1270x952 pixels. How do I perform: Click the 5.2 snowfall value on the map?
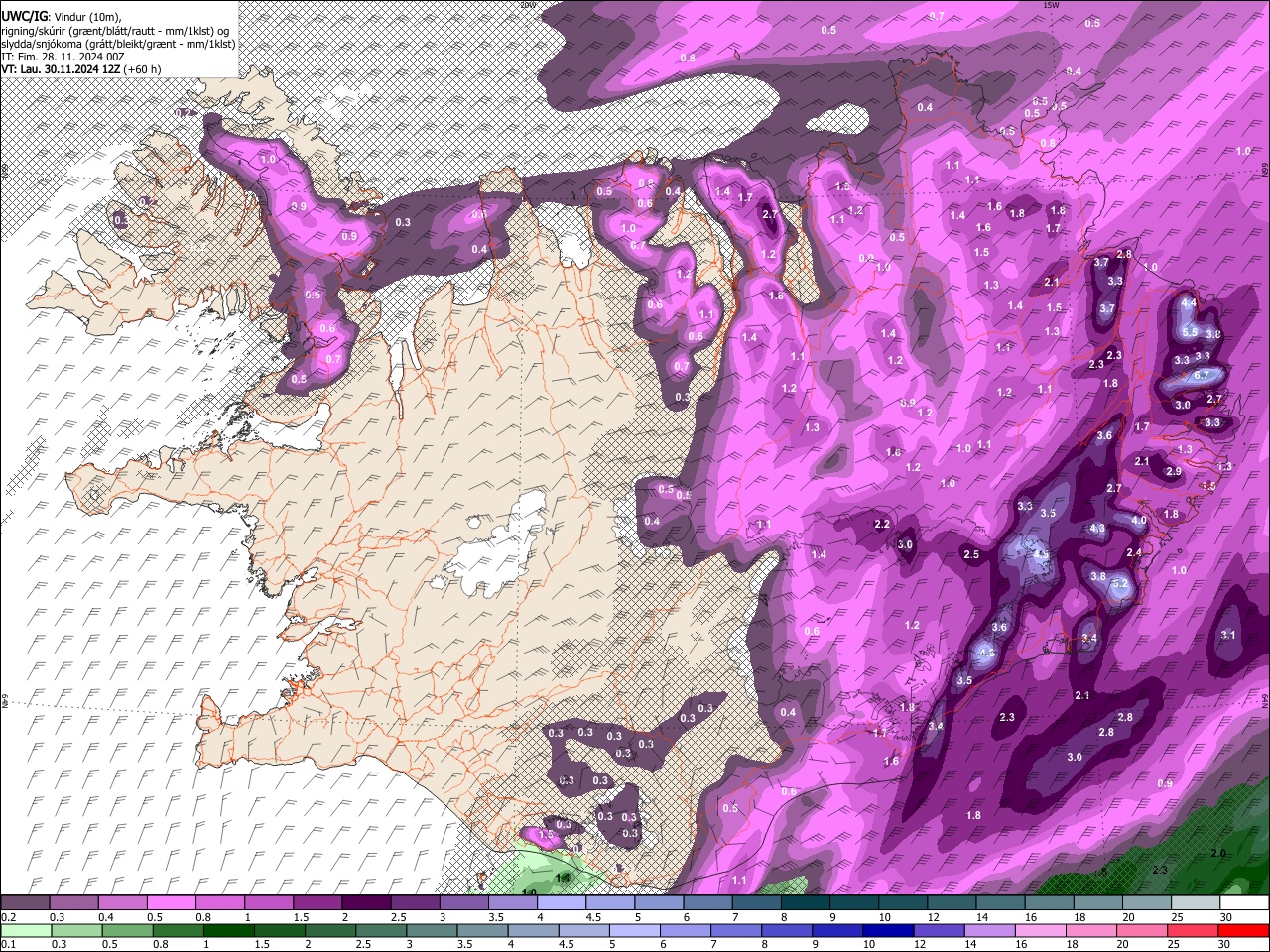(x=1121, y=584)
